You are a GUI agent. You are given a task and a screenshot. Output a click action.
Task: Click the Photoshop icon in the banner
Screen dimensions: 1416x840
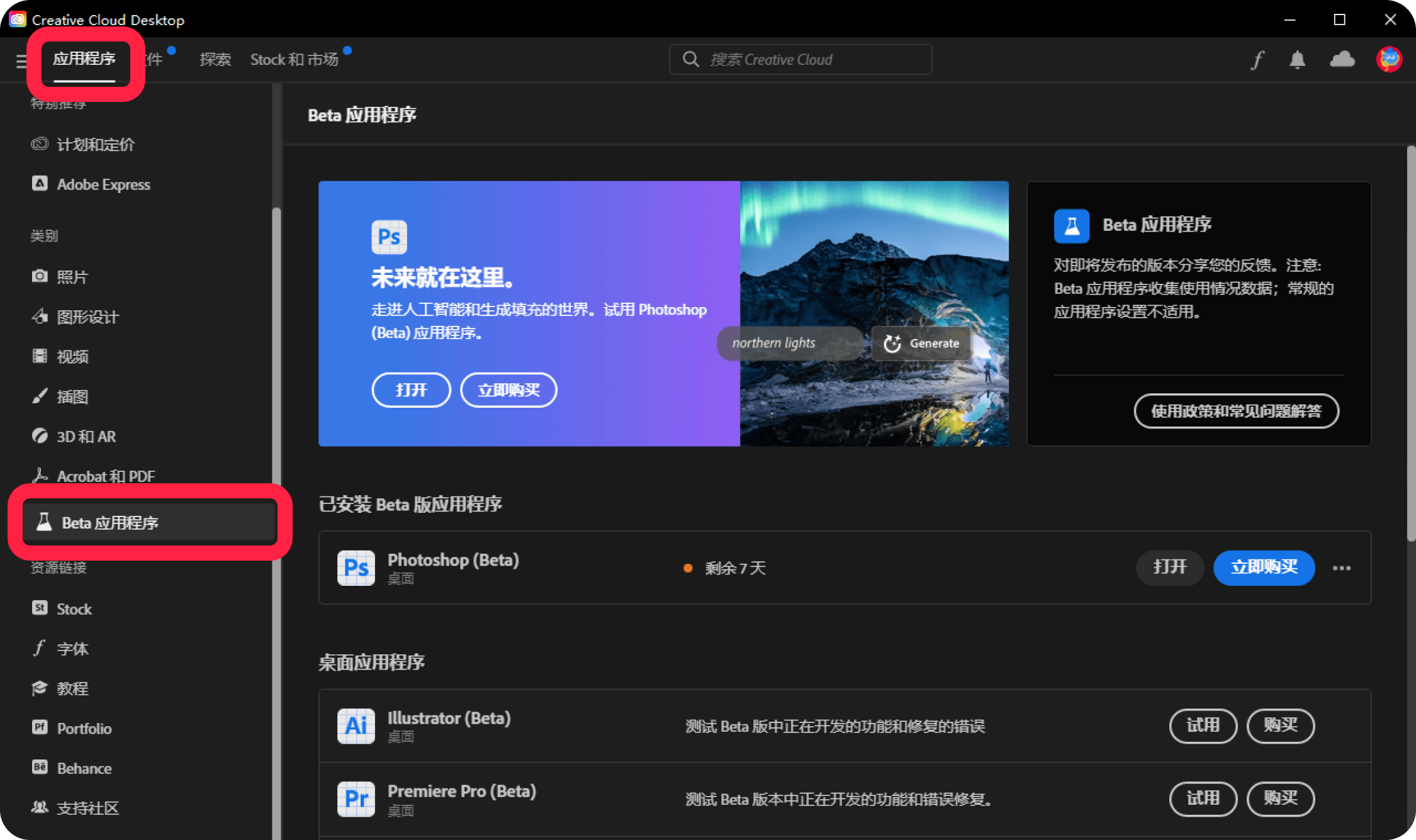click(389, 237)
